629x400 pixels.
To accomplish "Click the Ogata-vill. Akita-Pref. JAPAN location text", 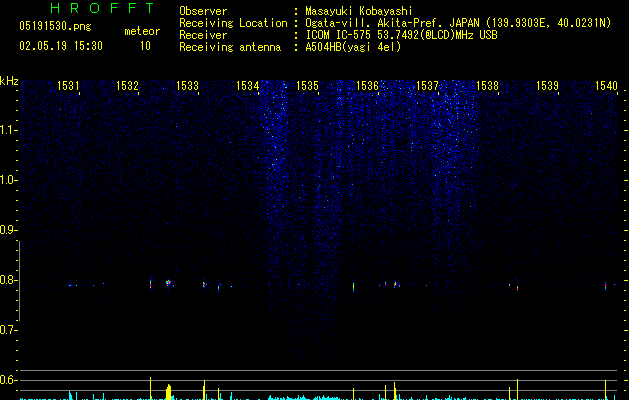I will point(458,23).
